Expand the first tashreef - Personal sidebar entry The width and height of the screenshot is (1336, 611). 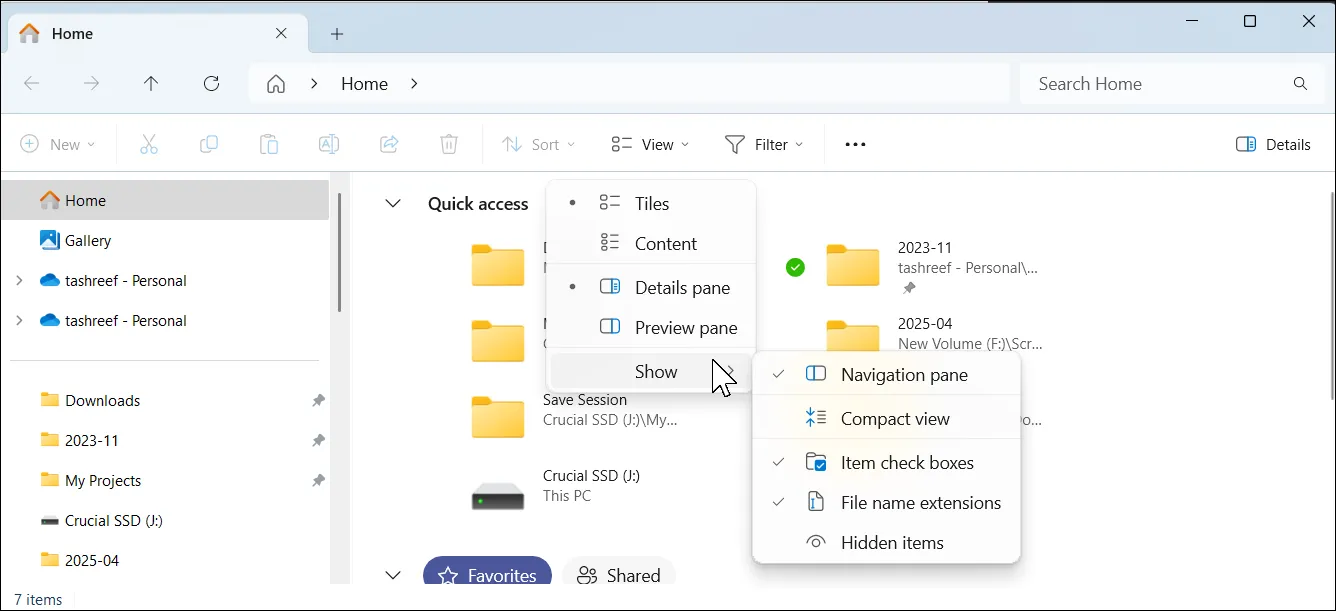pos(20,281)
